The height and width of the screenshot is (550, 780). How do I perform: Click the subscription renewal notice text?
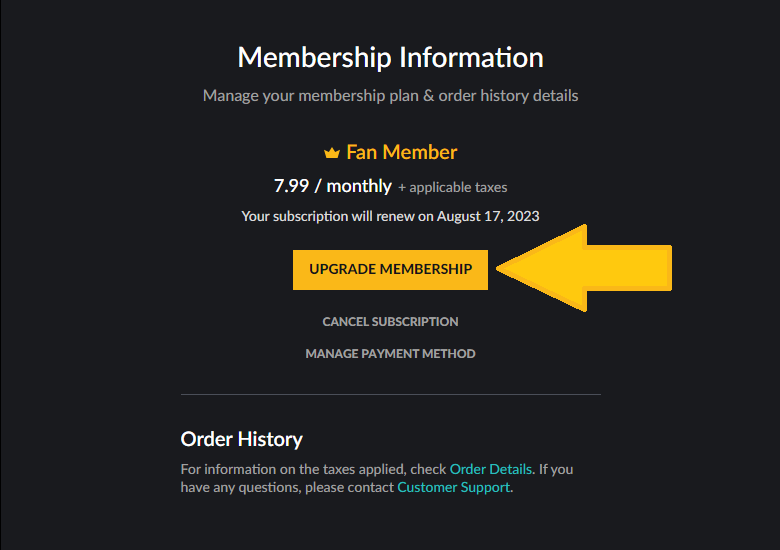click(390, 216)
